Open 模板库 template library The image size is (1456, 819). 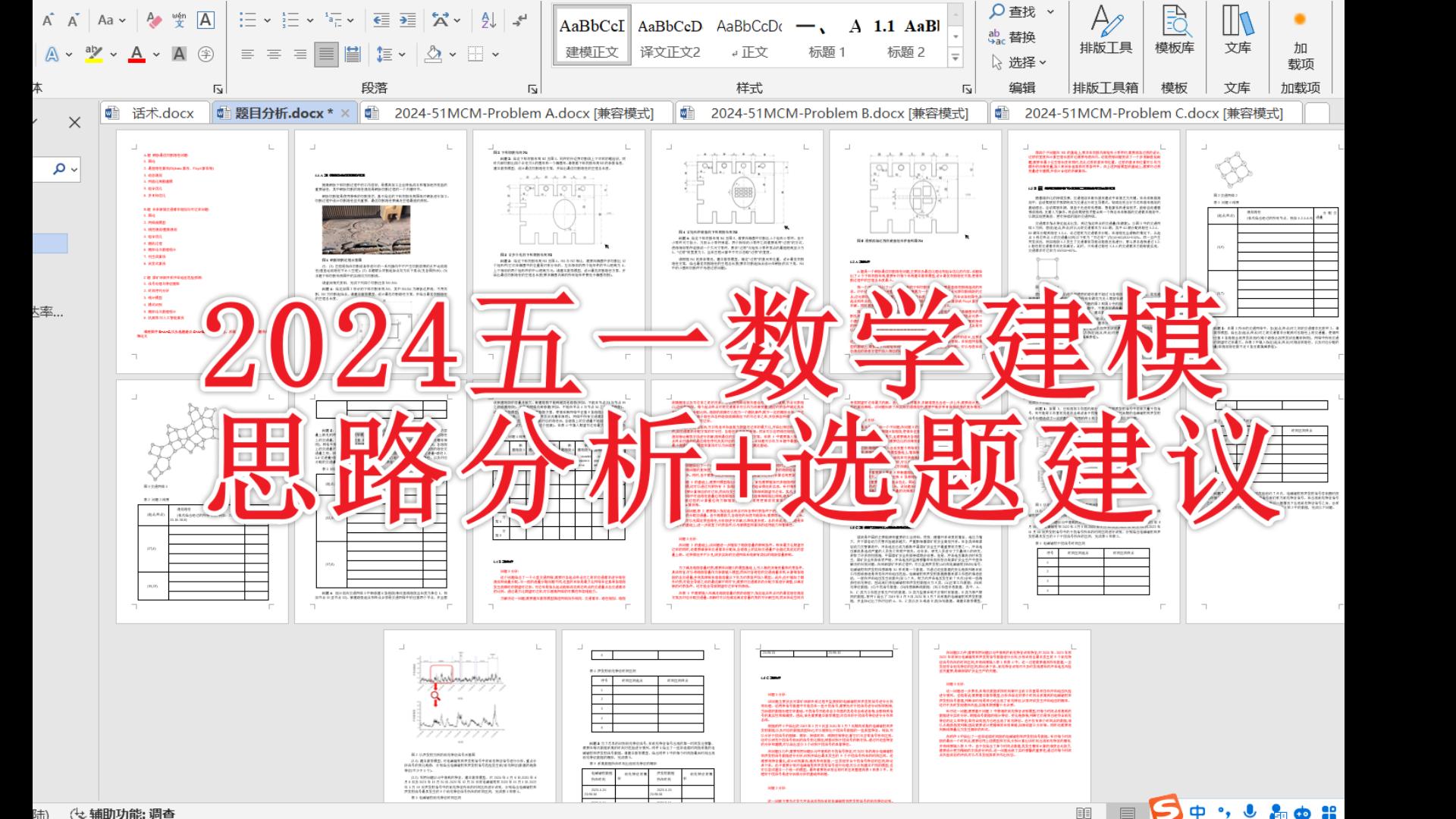point(1175,30)
